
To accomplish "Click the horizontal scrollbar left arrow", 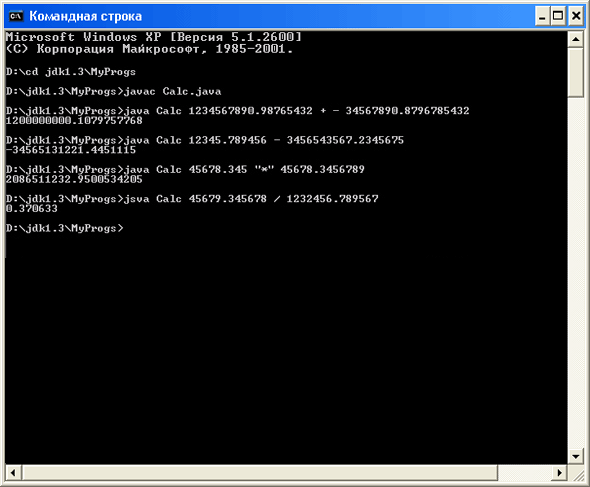I will (13, 473).
